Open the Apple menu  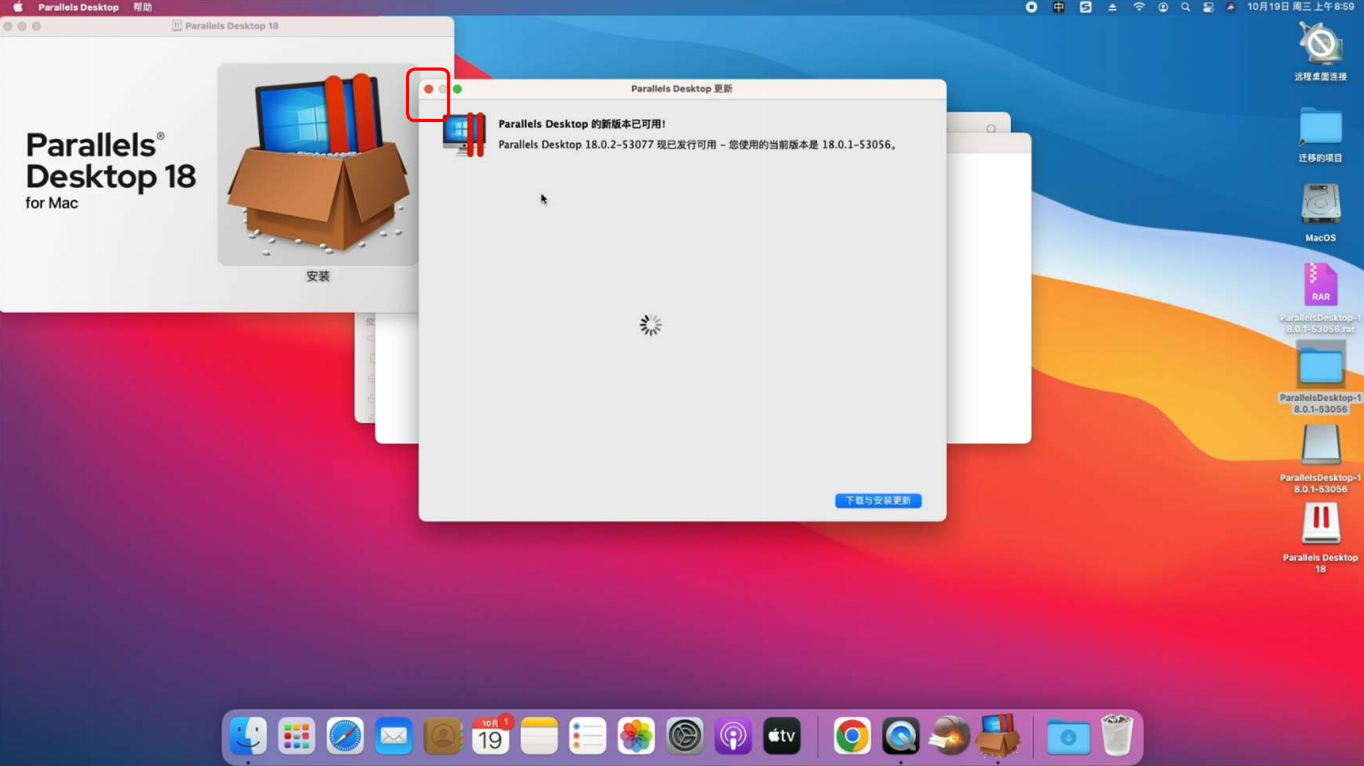17,7
